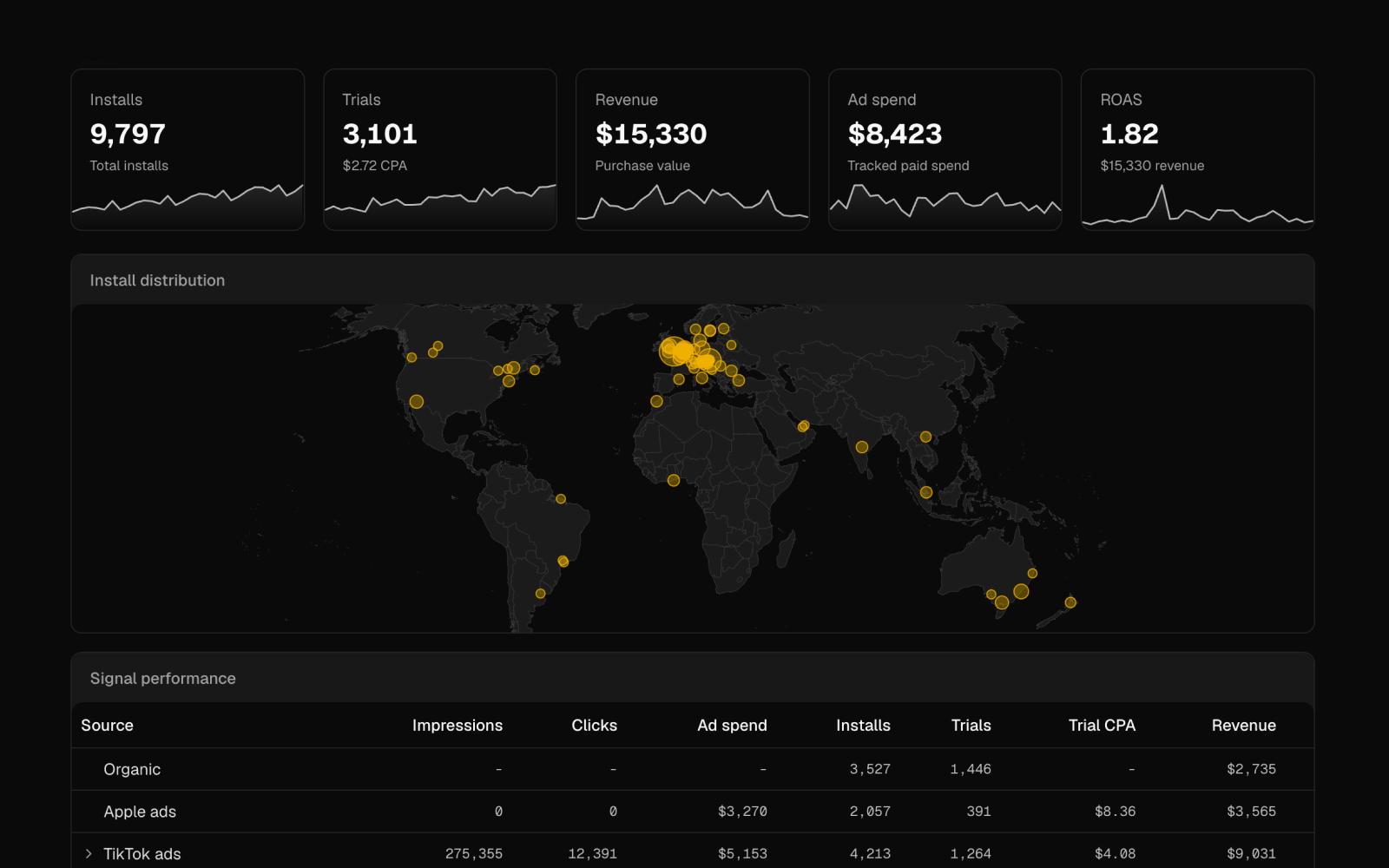Viewport: 1389px width, 868px height.
Task: Click the 9,797 total installs figure
Action: [128, 134]
